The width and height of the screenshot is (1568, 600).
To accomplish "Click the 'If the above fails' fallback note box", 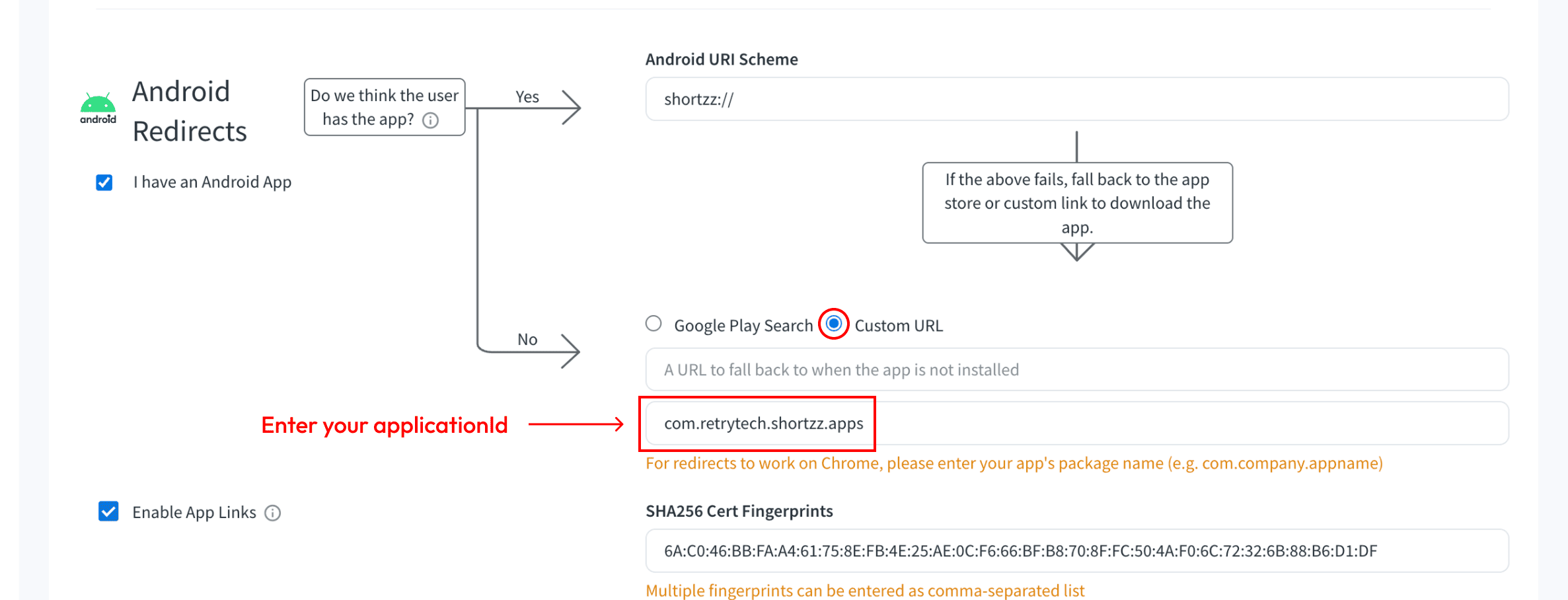I will point(1077,203).
